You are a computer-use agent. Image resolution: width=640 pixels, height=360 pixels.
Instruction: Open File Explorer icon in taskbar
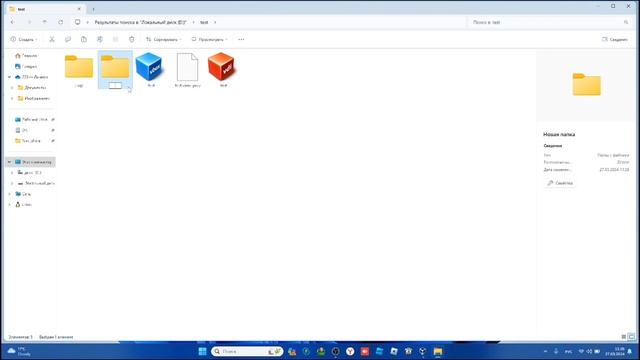pos(438,351)
